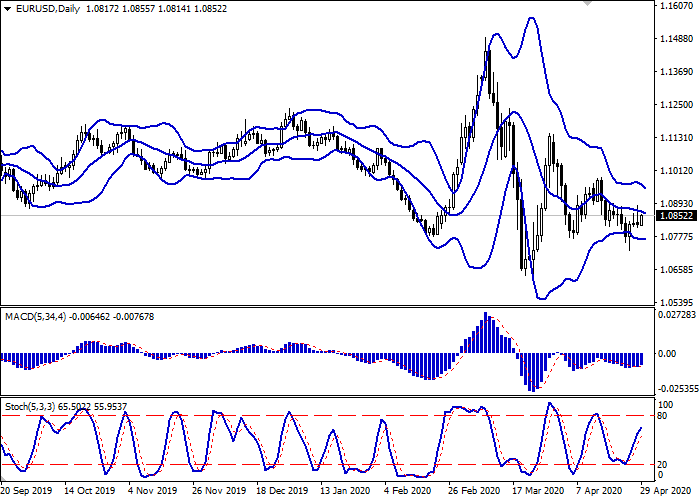The image size is (700, 500).
Task: Select the Stoch(5,3,3) indicator label
Action: pos(30,407)
